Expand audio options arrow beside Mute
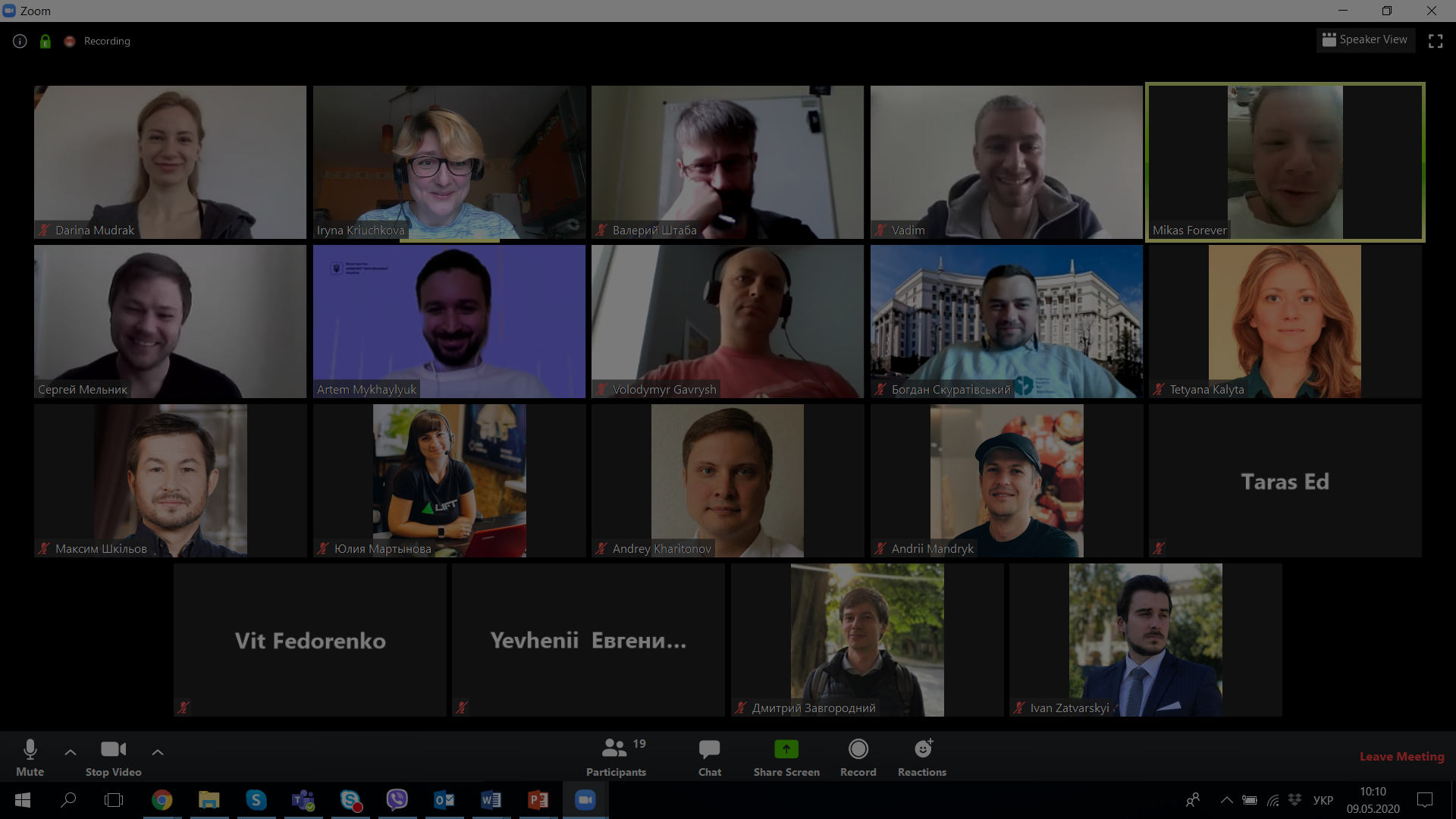This screenshot has height=819, width=1456. pyautogui.click(x=71, y=752)
